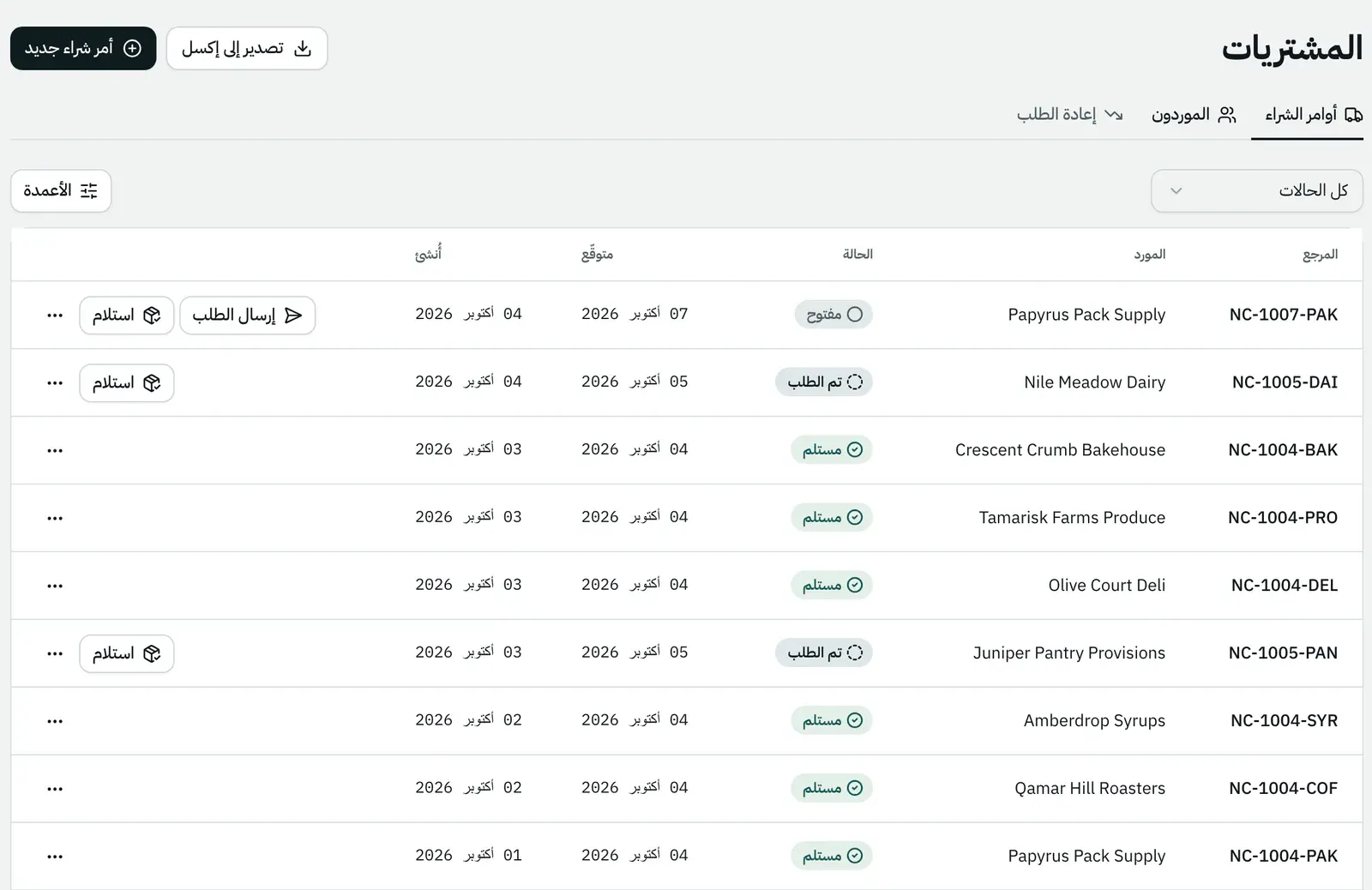Click تم الطلب status badge for NC-1005-PAN
This screenshot has height=890, width=1372.
click(824, 653)
